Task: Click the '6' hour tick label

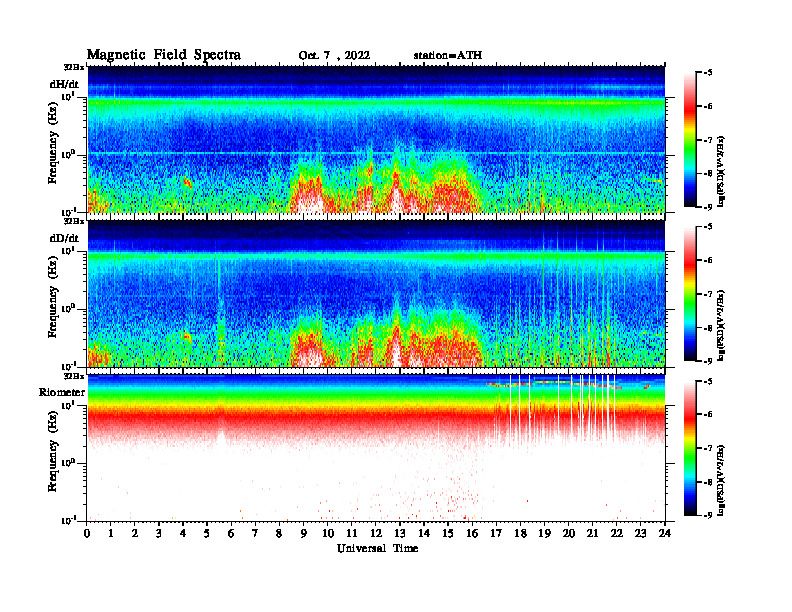Action: [x=231, y=534]
